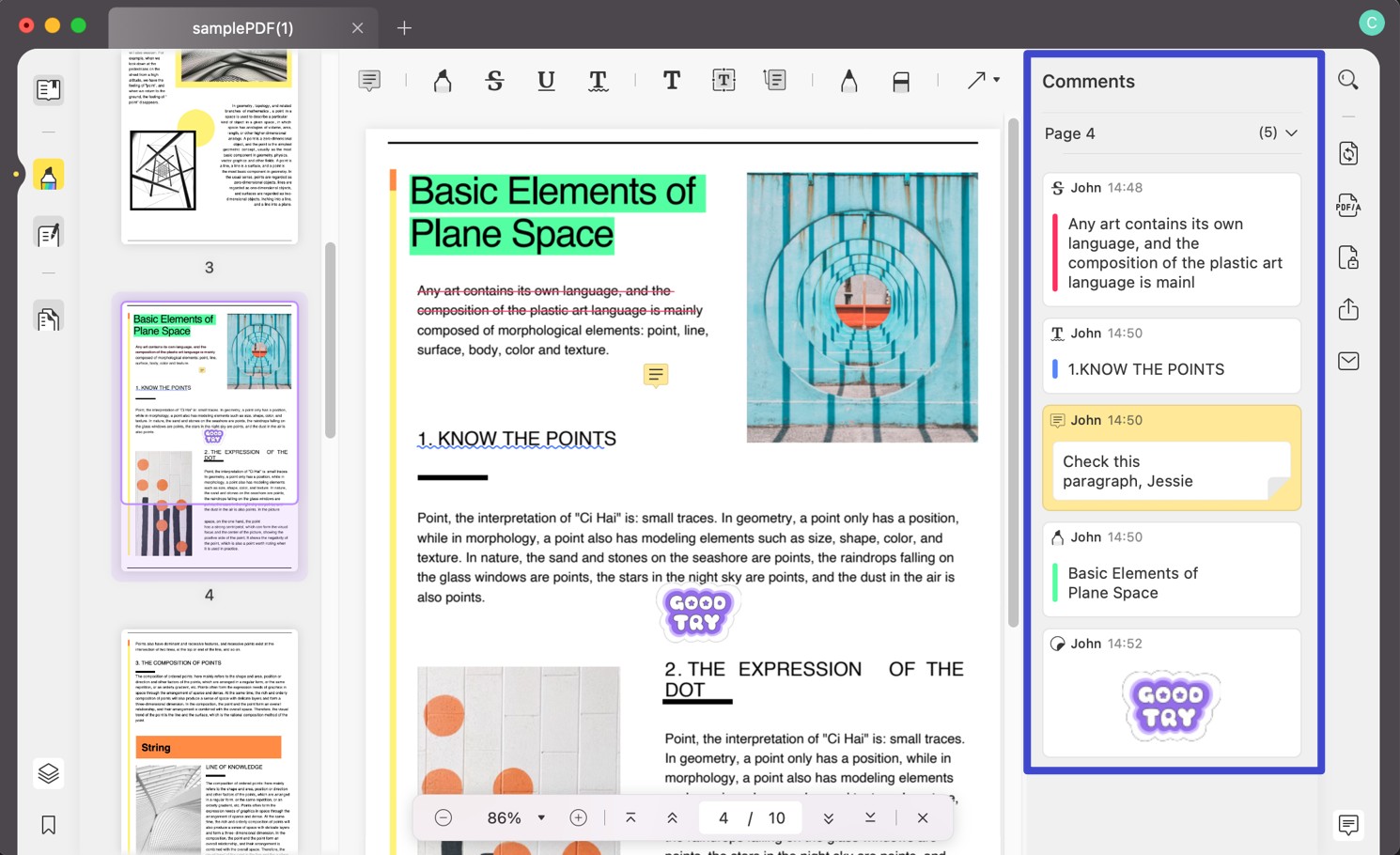Open the layers panel icon
The height and width of the screenshot is (855, 1400).
tap(48, 773)
